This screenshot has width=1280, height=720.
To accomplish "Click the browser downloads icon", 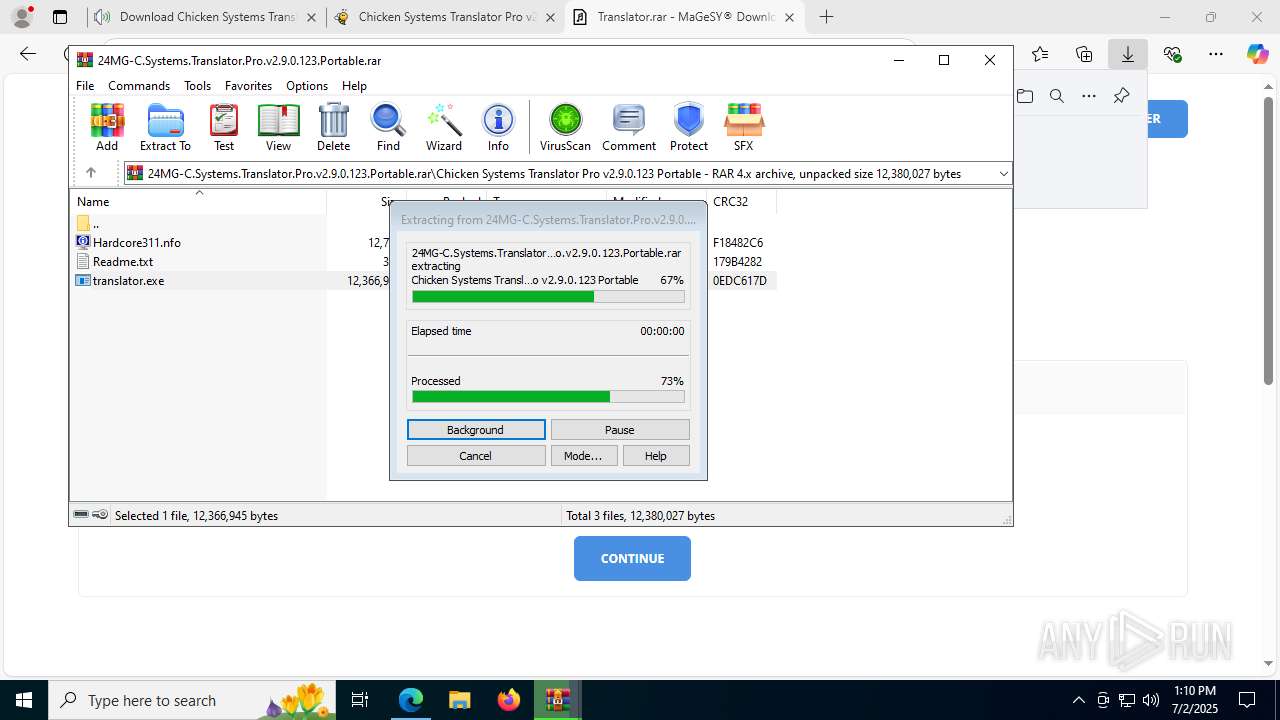I will click(1127, 54).
